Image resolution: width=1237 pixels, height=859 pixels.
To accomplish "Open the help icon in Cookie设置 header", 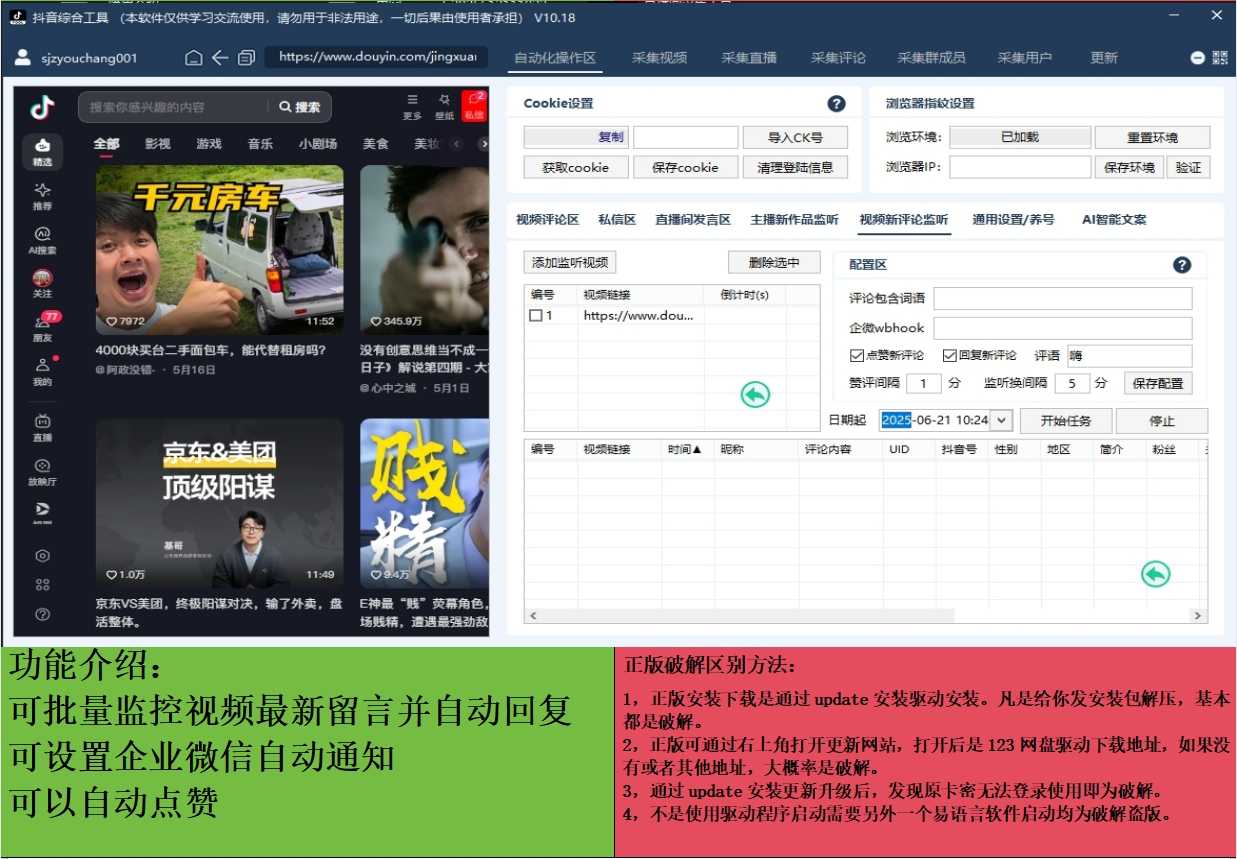I will [x=837, y=104].
